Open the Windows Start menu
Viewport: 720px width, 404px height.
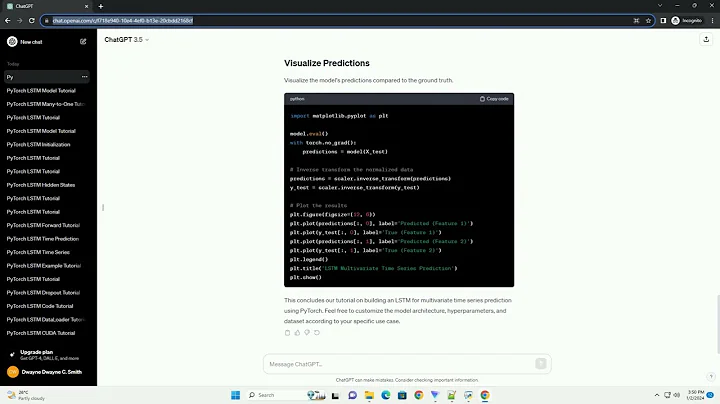[236, 395]
